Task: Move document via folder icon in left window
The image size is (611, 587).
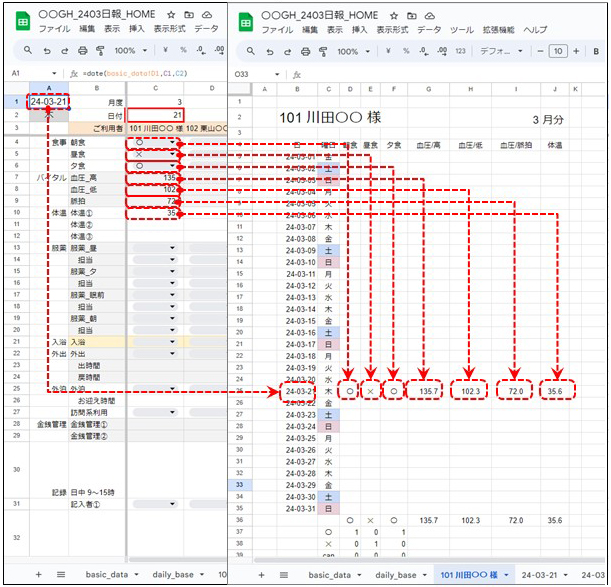Action: 189,15
